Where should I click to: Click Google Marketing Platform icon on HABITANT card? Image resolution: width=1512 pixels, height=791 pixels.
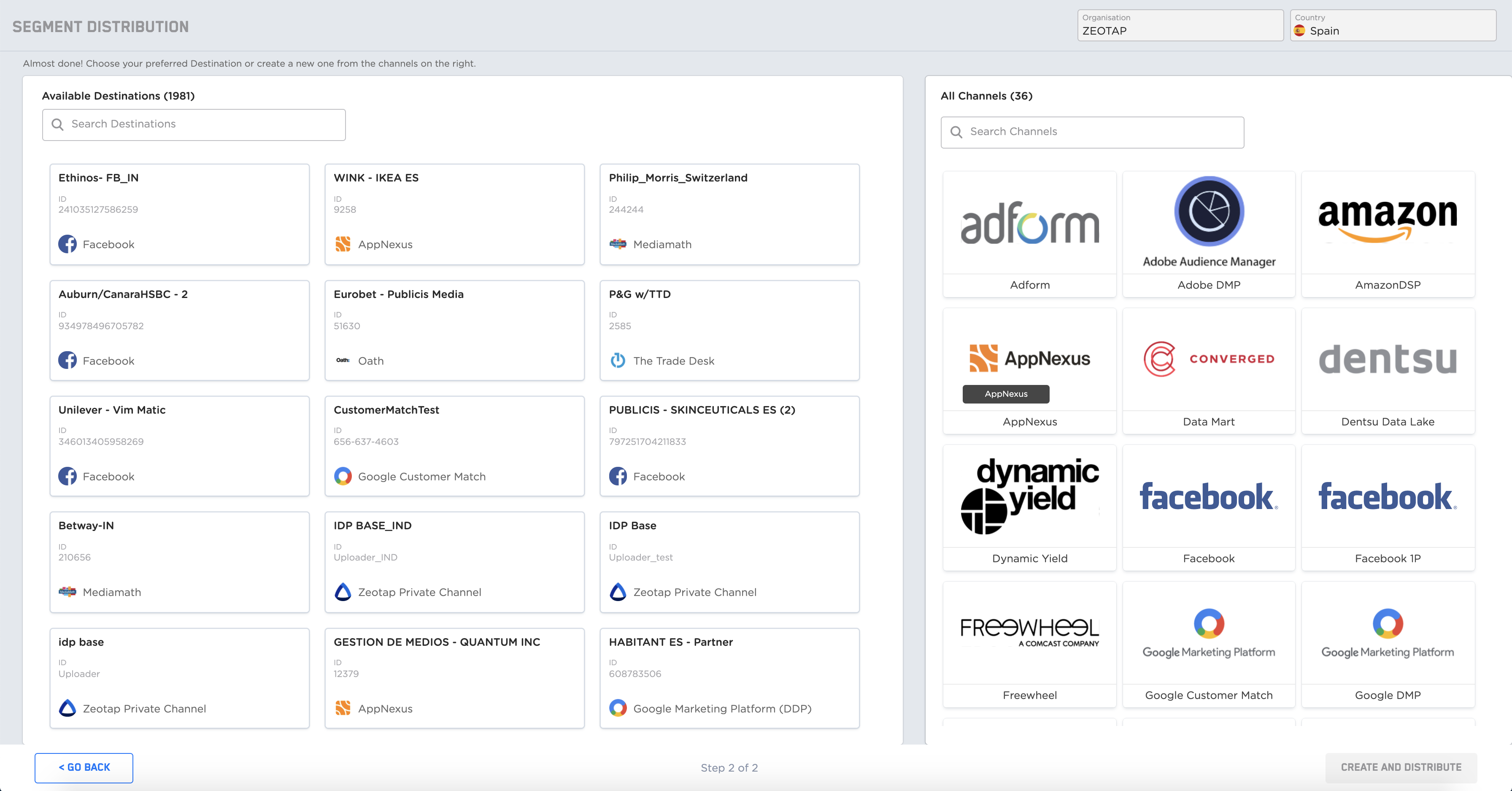point(618,709)
